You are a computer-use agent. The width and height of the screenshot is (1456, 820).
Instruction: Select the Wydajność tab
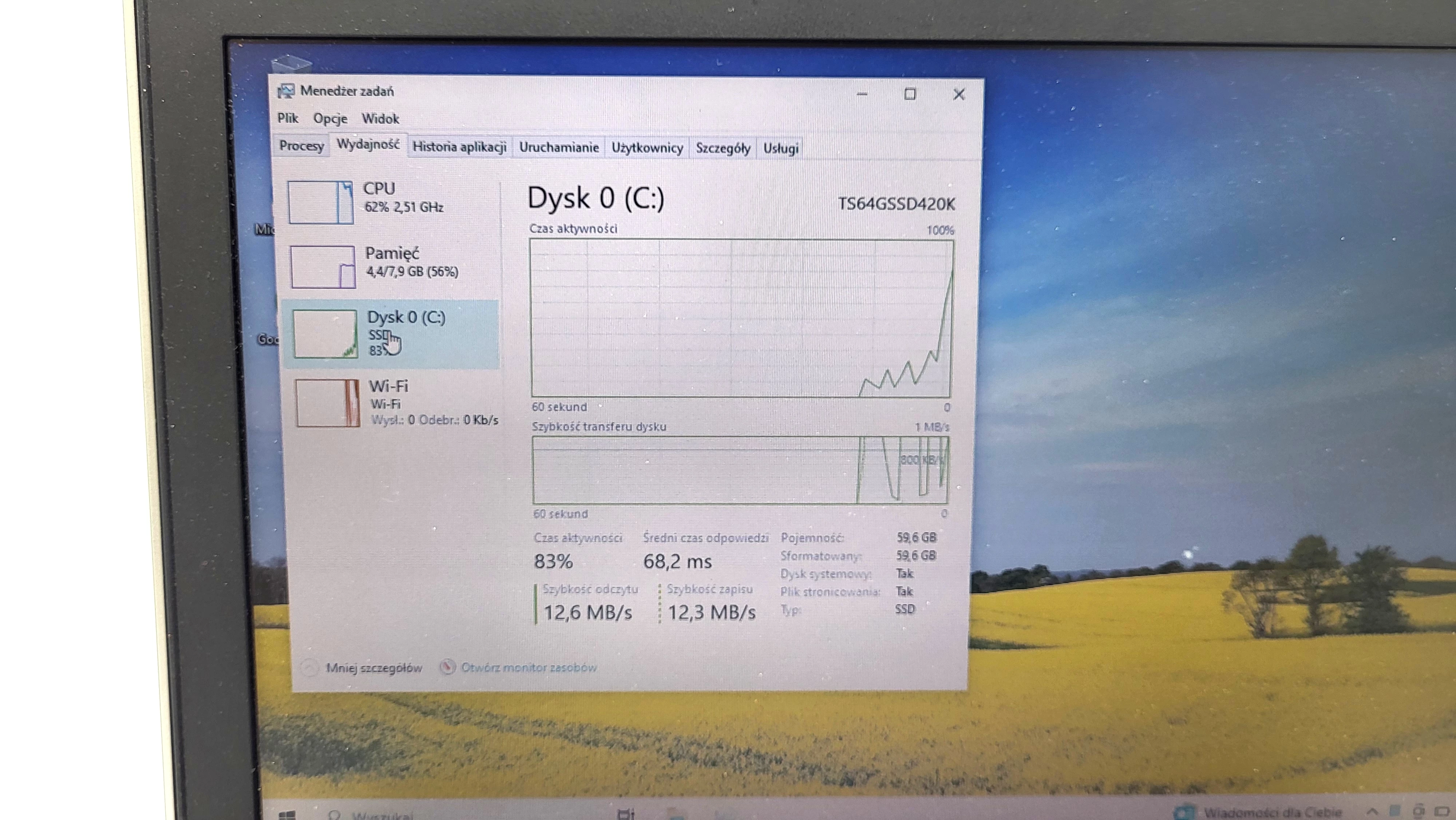[x=368, y=144]
